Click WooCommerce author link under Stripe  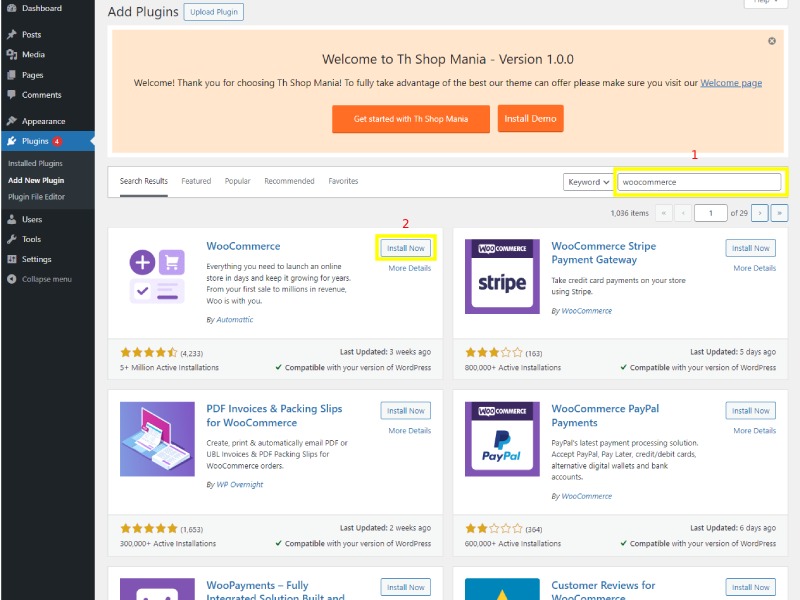tap(587, 311)
